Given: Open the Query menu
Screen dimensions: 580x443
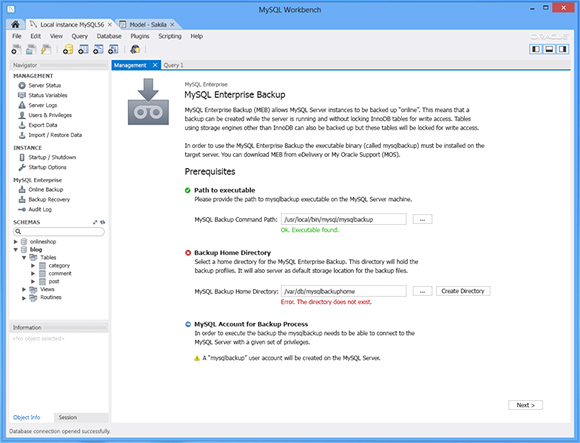Looking at the screenshot, I should click(x=80, y=36).
